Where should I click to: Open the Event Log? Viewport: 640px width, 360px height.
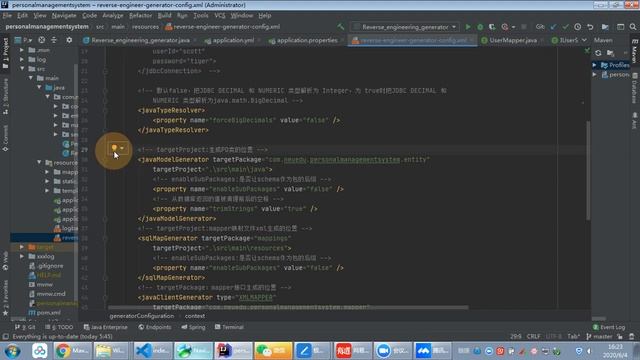(x=609, y=327)
